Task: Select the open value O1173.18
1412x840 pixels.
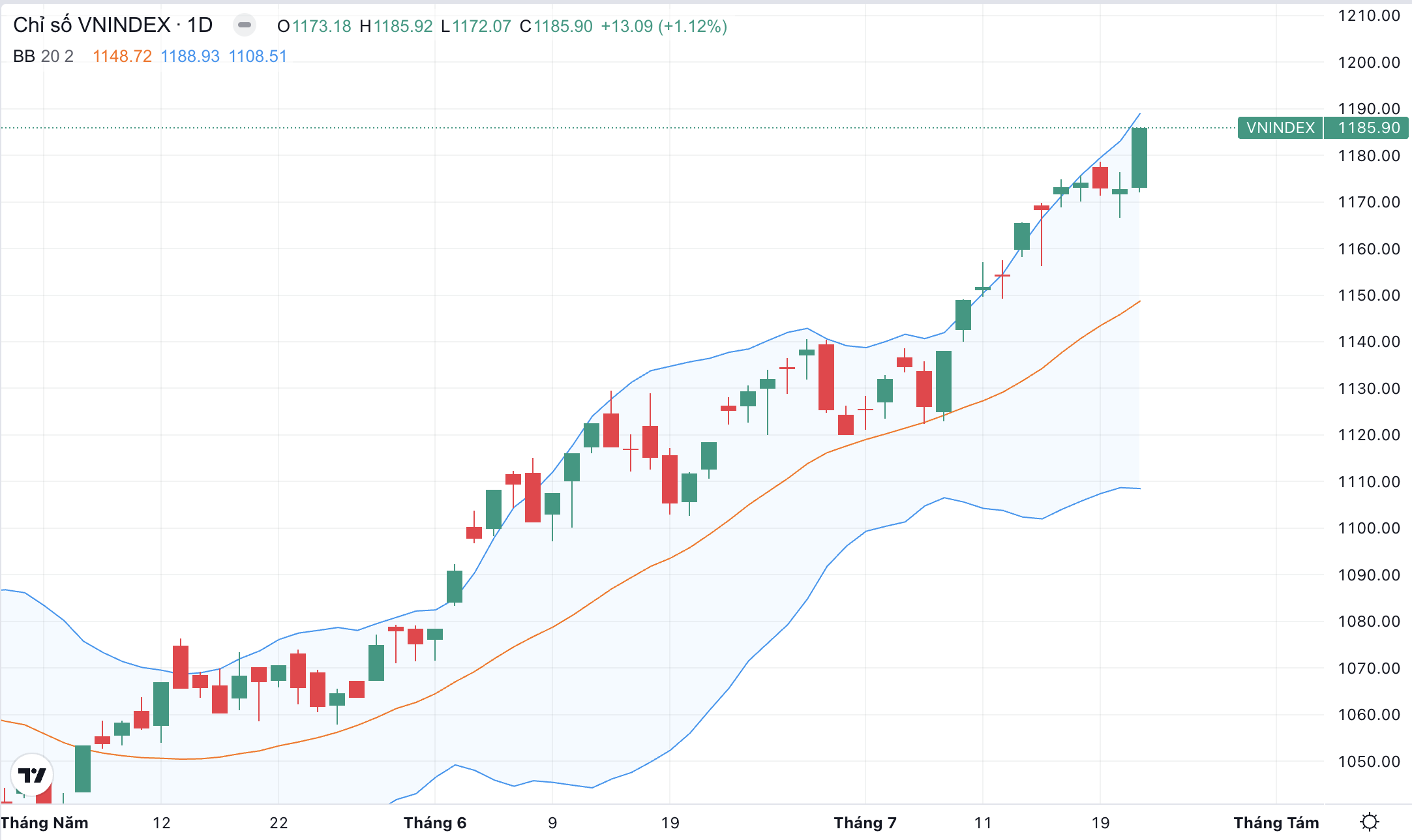Action: (314, 26)
